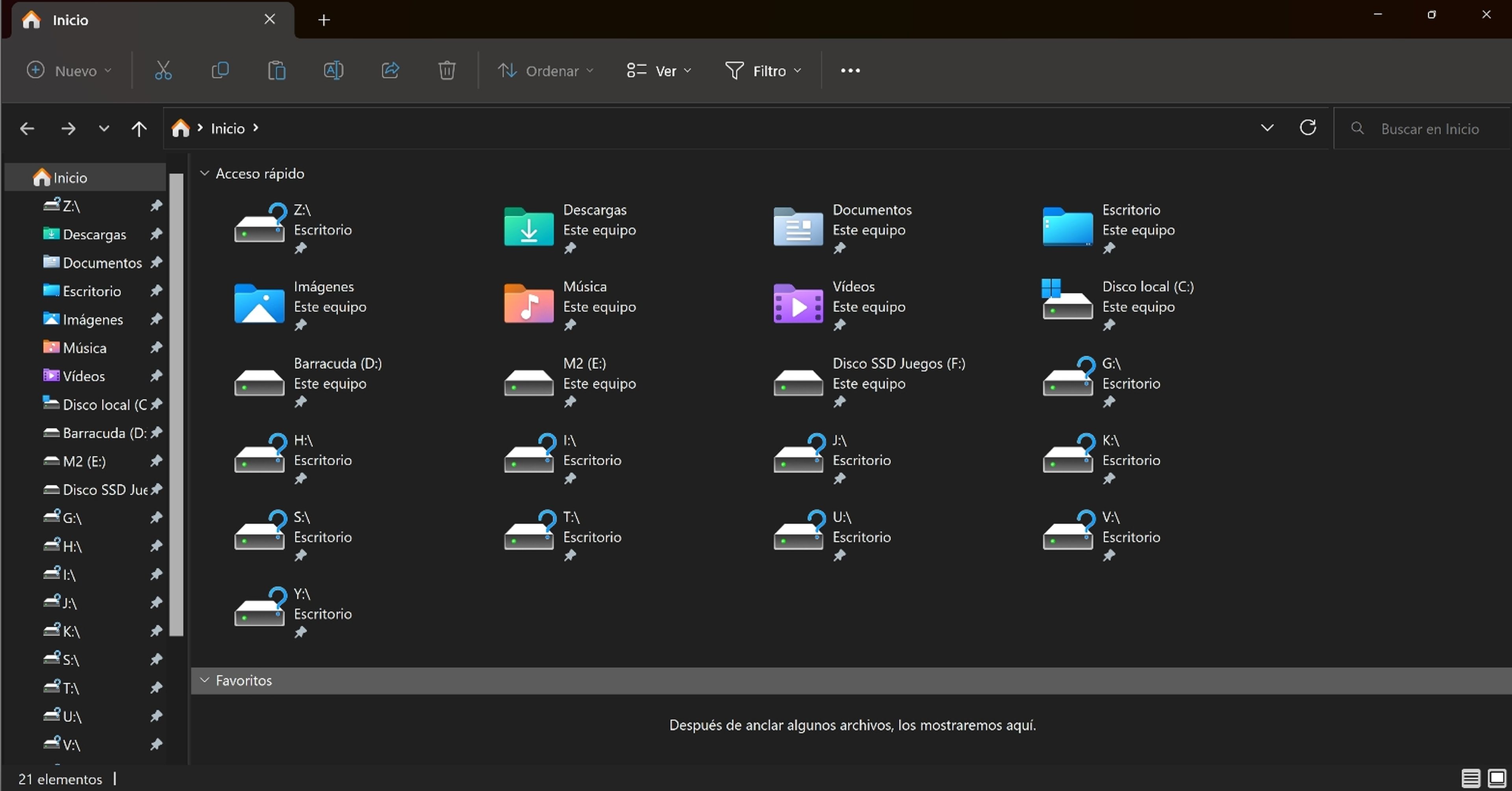Image resolution: width=1512 pixels, height=791 pixels.
Task: Open the Ordenar sort dropdown
Action: [546, 70]
